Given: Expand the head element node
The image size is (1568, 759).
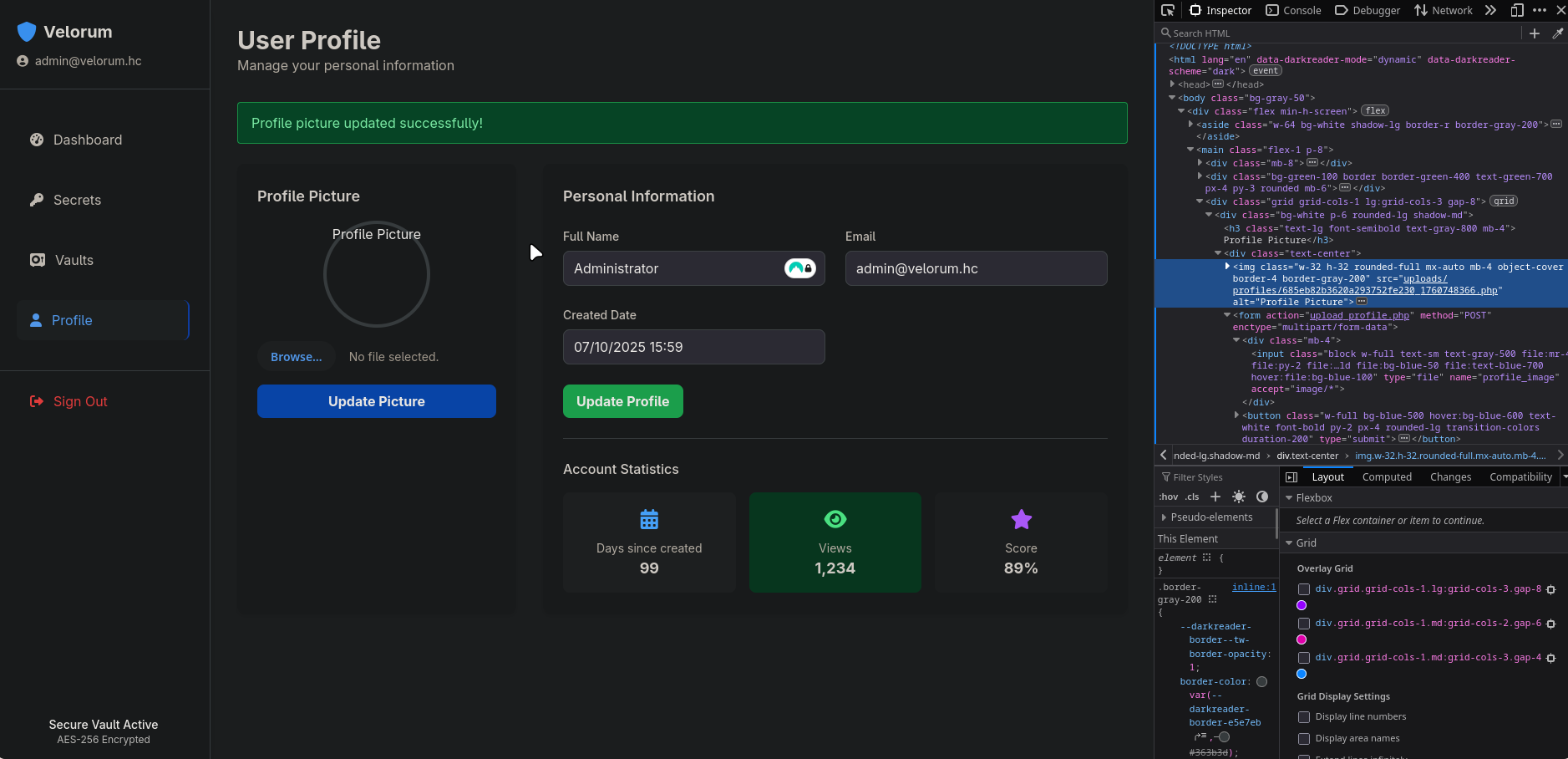Looking at the screenshot, I should coord(1173,84).
